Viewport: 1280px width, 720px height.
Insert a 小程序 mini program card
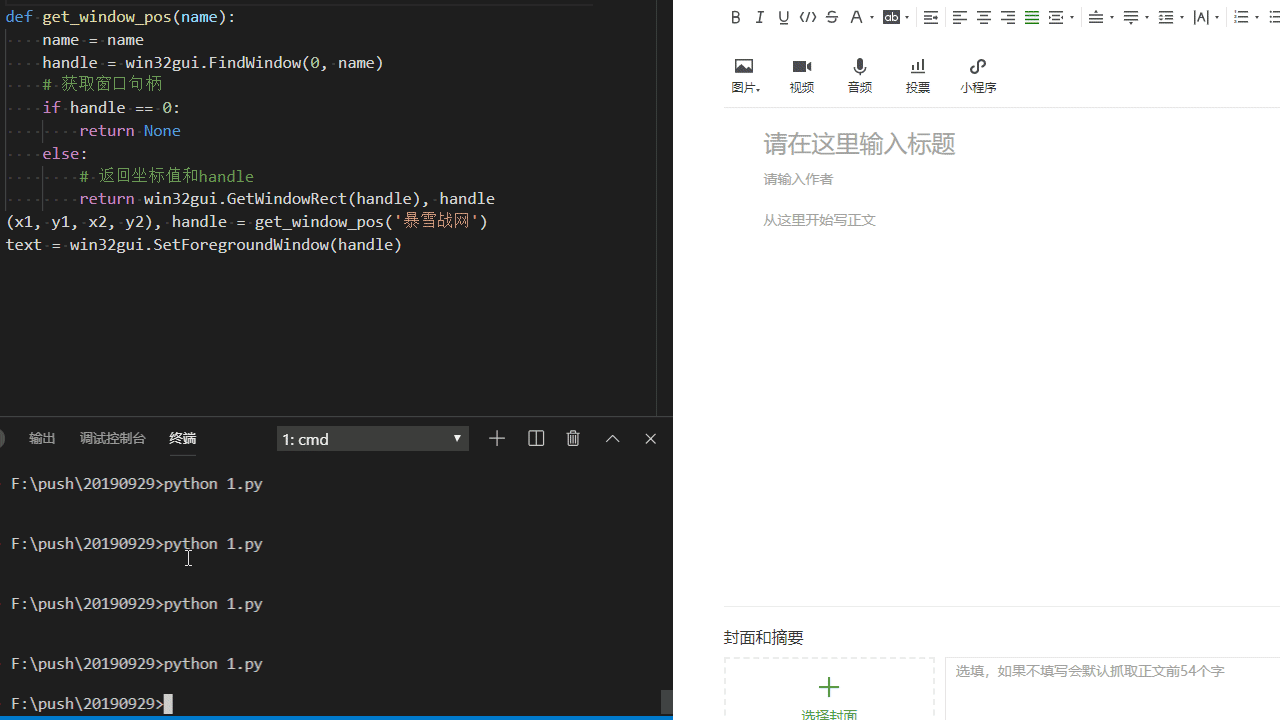(977, 75)
